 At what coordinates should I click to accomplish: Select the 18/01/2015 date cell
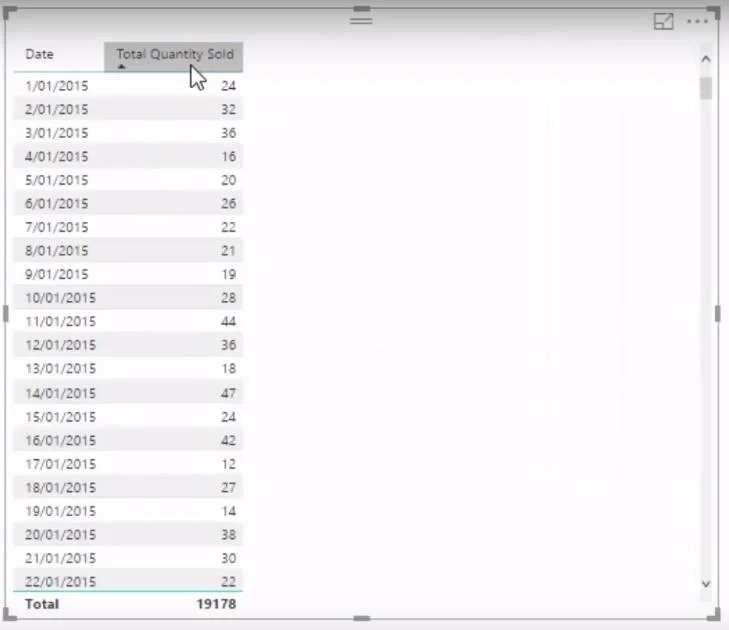pyautogui.click(x=60, y=488)
